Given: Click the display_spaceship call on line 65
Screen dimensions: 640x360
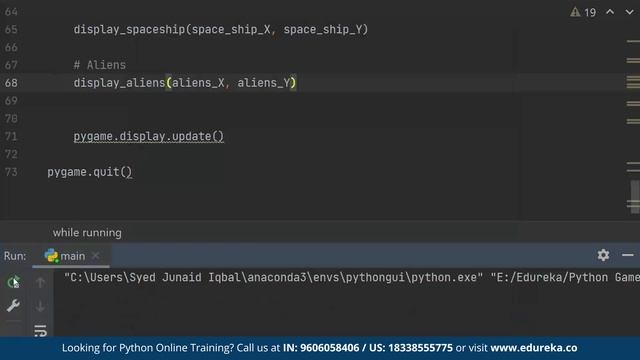Looking at the screenshot, I should click(x=221, y=30).
